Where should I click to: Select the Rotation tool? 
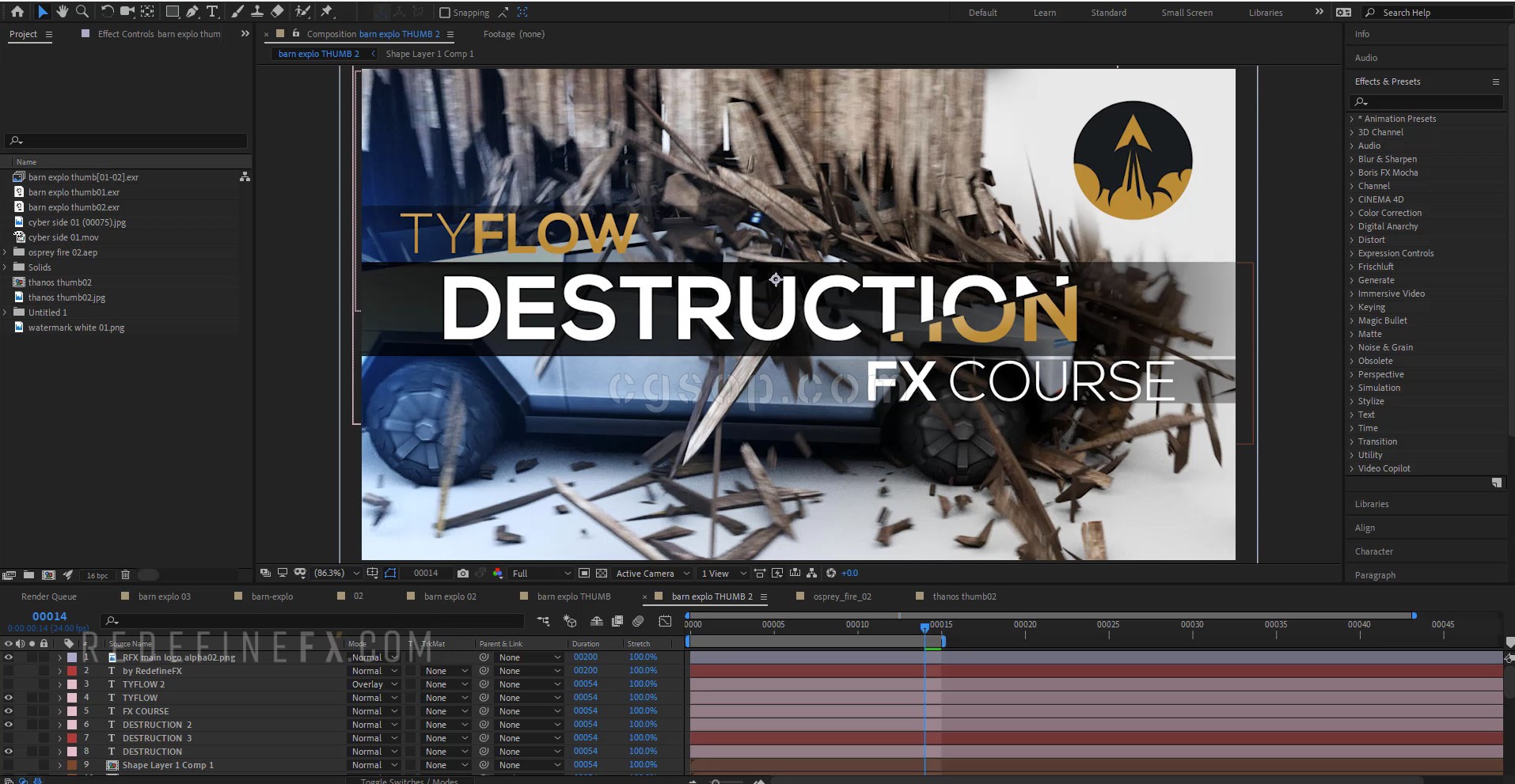[x=107, y=12]
